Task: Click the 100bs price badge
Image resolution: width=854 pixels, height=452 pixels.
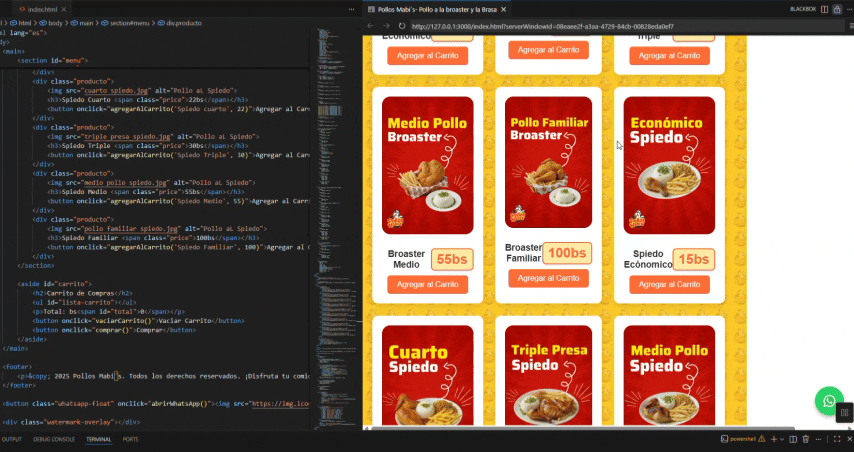Action: click(x=567, y=253)
